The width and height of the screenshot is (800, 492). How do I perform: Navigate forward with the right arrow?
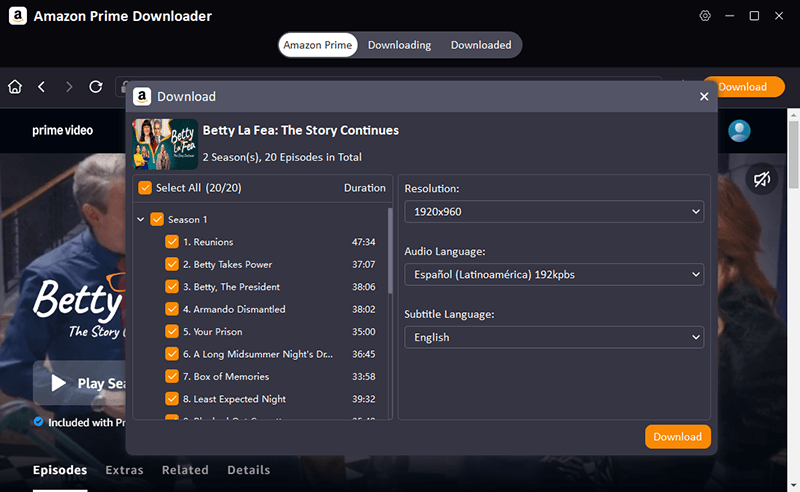pos(69,87)
